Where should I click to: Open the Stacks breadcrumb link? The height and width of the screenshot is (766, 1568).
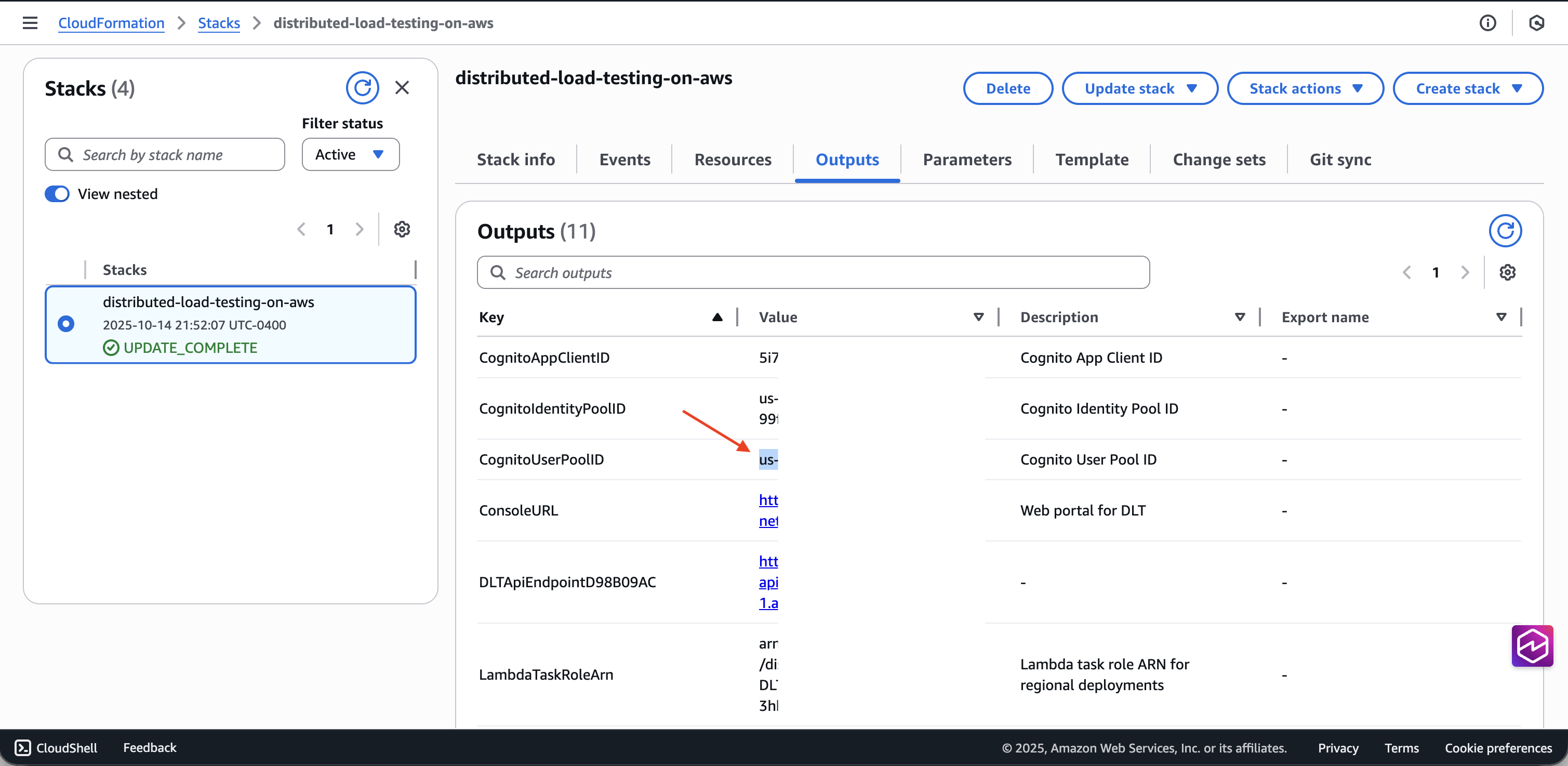pyautogui.click(x=219, y=23)
